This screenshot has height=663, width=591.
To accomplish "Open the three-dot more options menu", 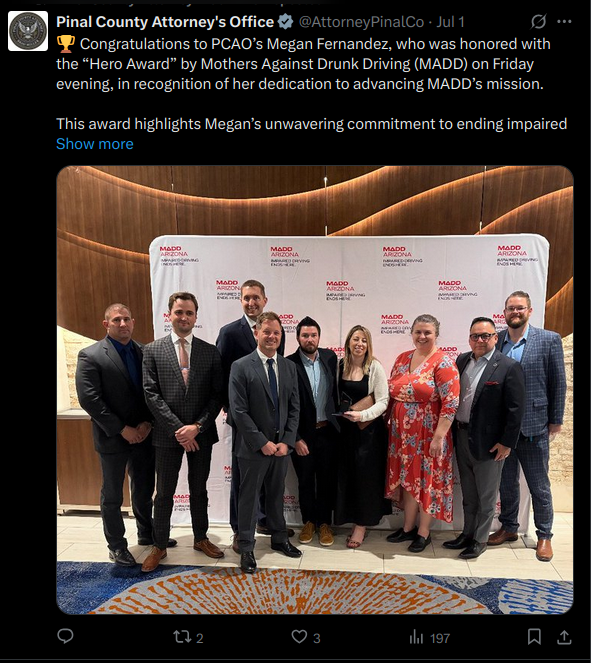I will [564, 22].
